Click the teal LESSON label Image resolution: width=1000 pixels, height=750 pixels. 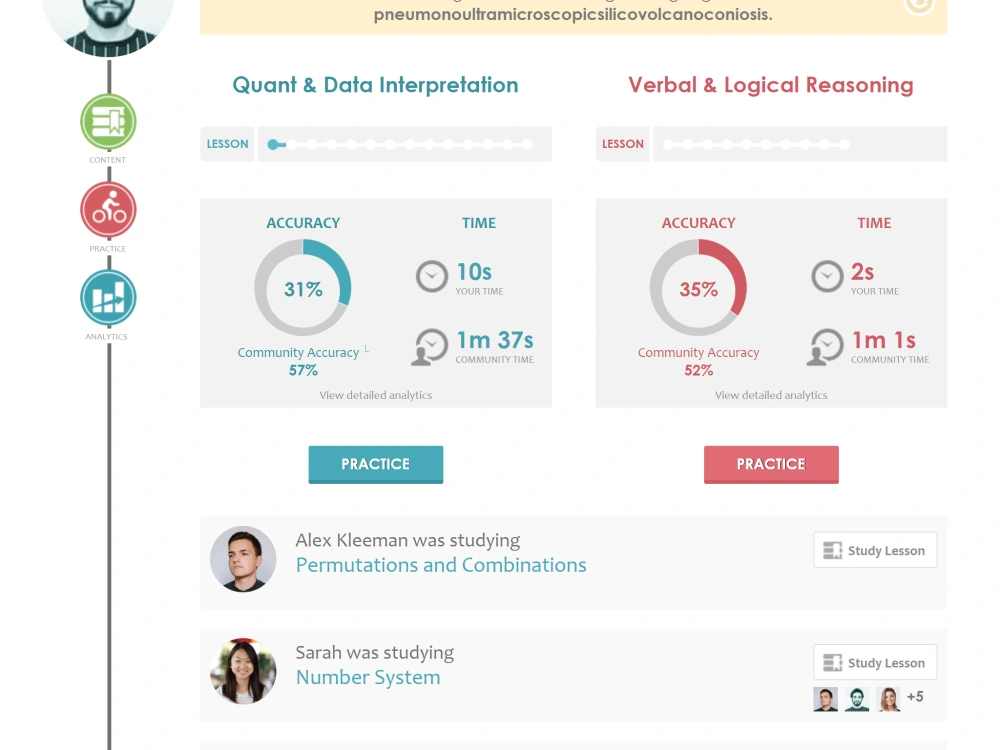coord(228,144)
